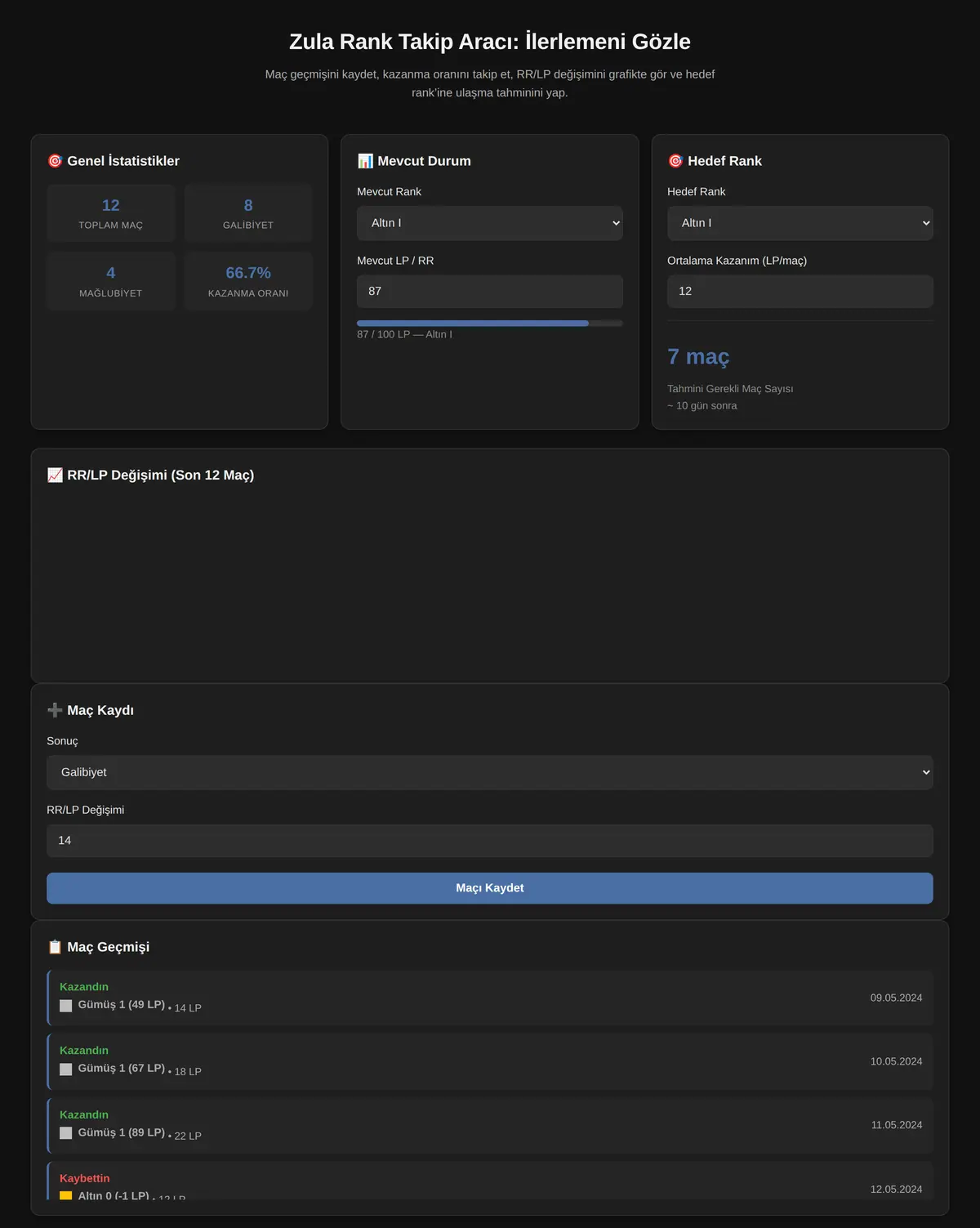Click the "14 LP" value in match history
Screen dimensions: 980x1228
coord(188,1008)
